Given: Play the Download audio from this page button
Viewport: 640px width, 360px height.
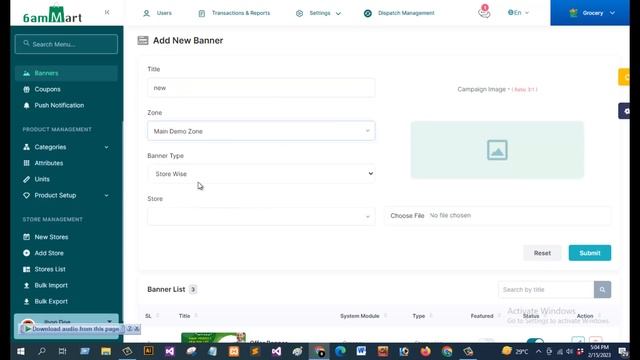Looking at the screenshot, I should 72,329.
